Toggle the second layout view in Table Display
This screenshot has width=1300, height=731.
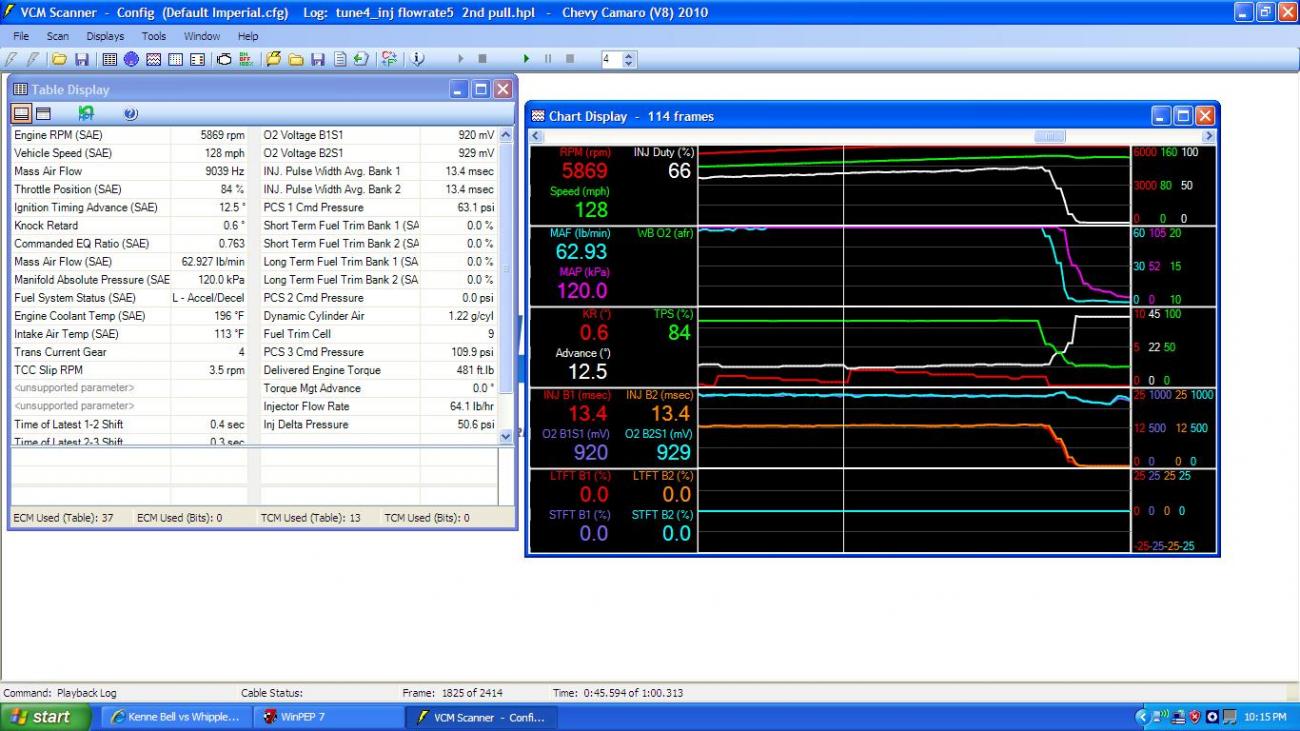coord(43,114)
